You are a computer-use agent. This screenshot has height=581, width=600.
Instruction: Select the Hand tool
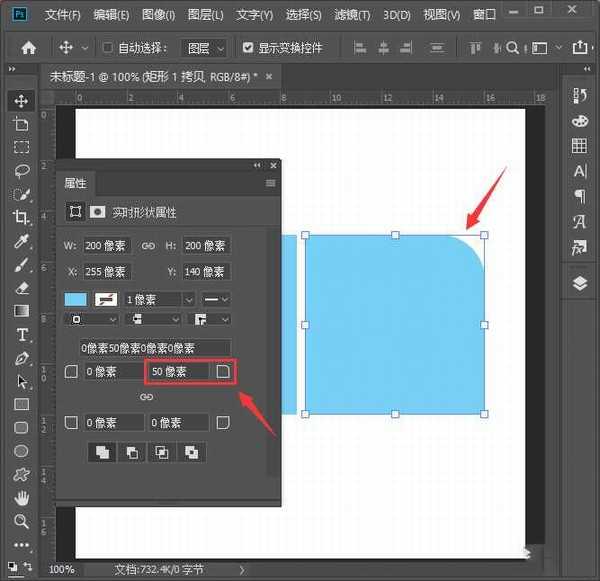point(21,497)
